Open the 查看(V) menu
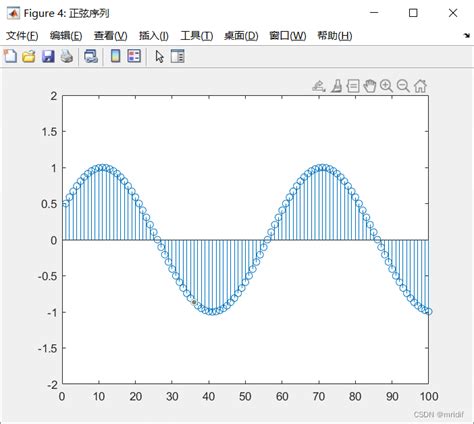The image size is (474, 424). 111,35
